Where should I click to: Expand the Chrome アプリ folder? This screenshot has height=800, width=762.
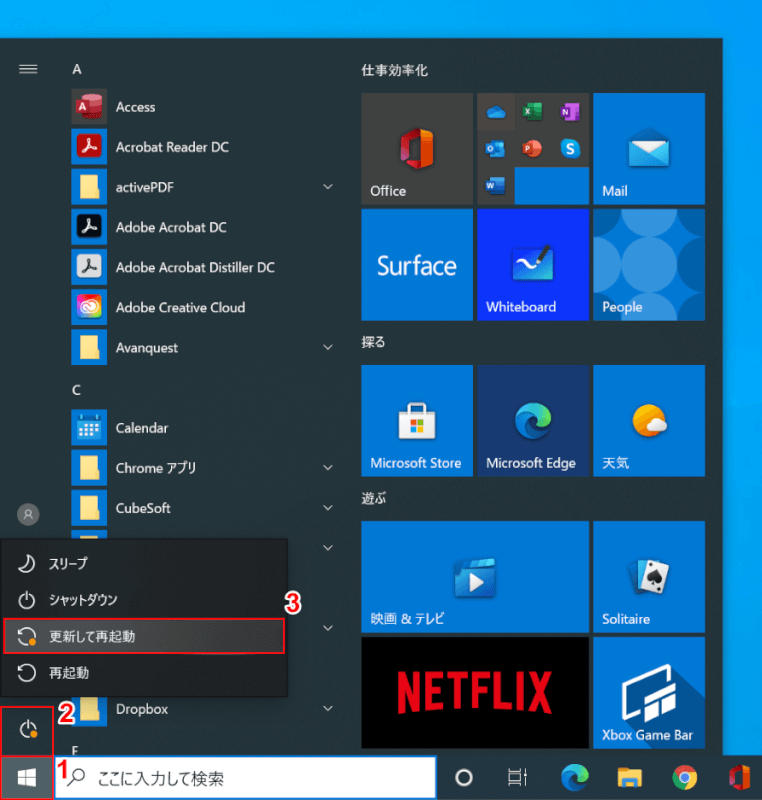tap(328, 467)
